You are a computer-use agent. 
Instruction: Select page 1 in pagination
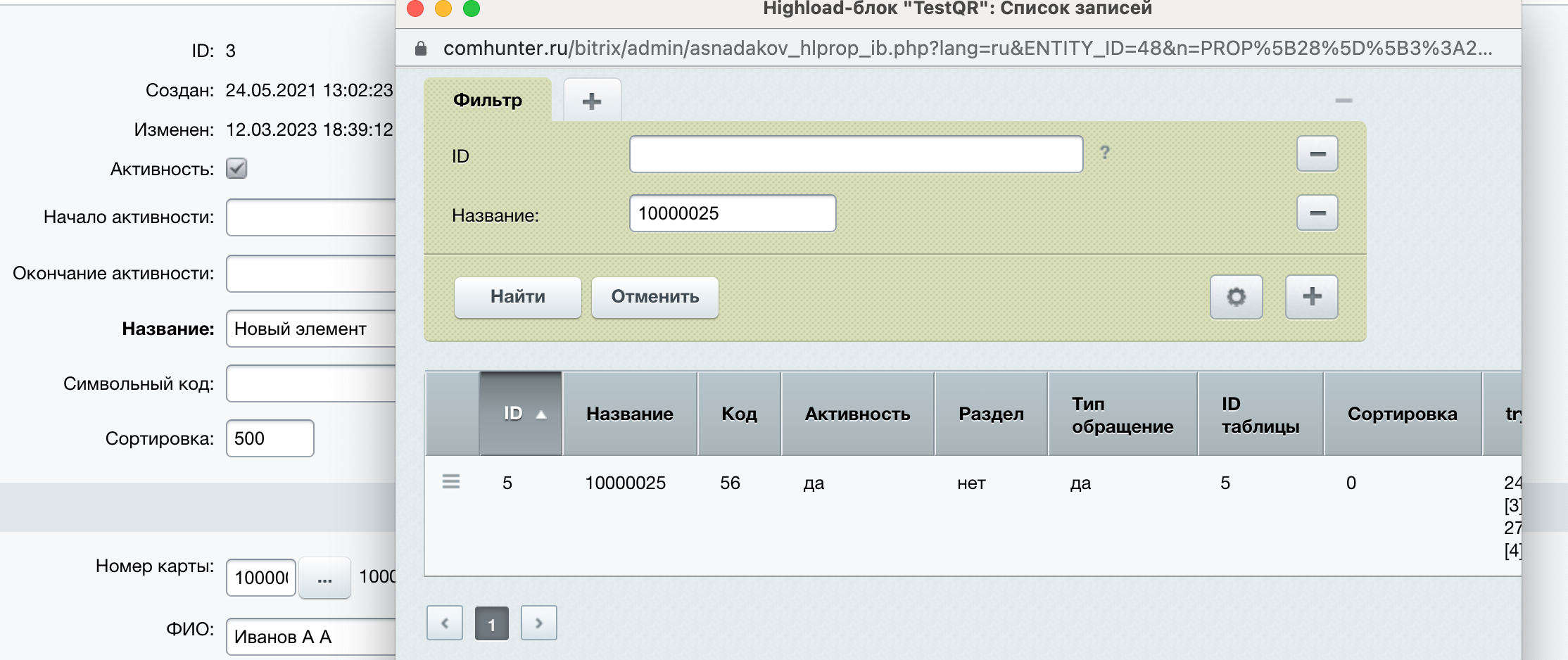point(492,623)
